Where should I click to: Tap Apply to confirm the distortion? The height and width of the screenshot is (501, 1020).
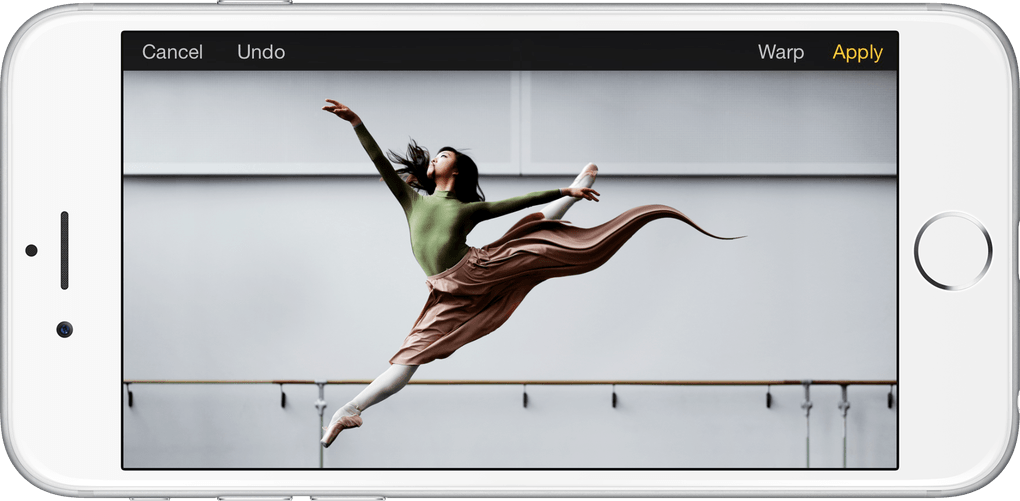[857, 53]
